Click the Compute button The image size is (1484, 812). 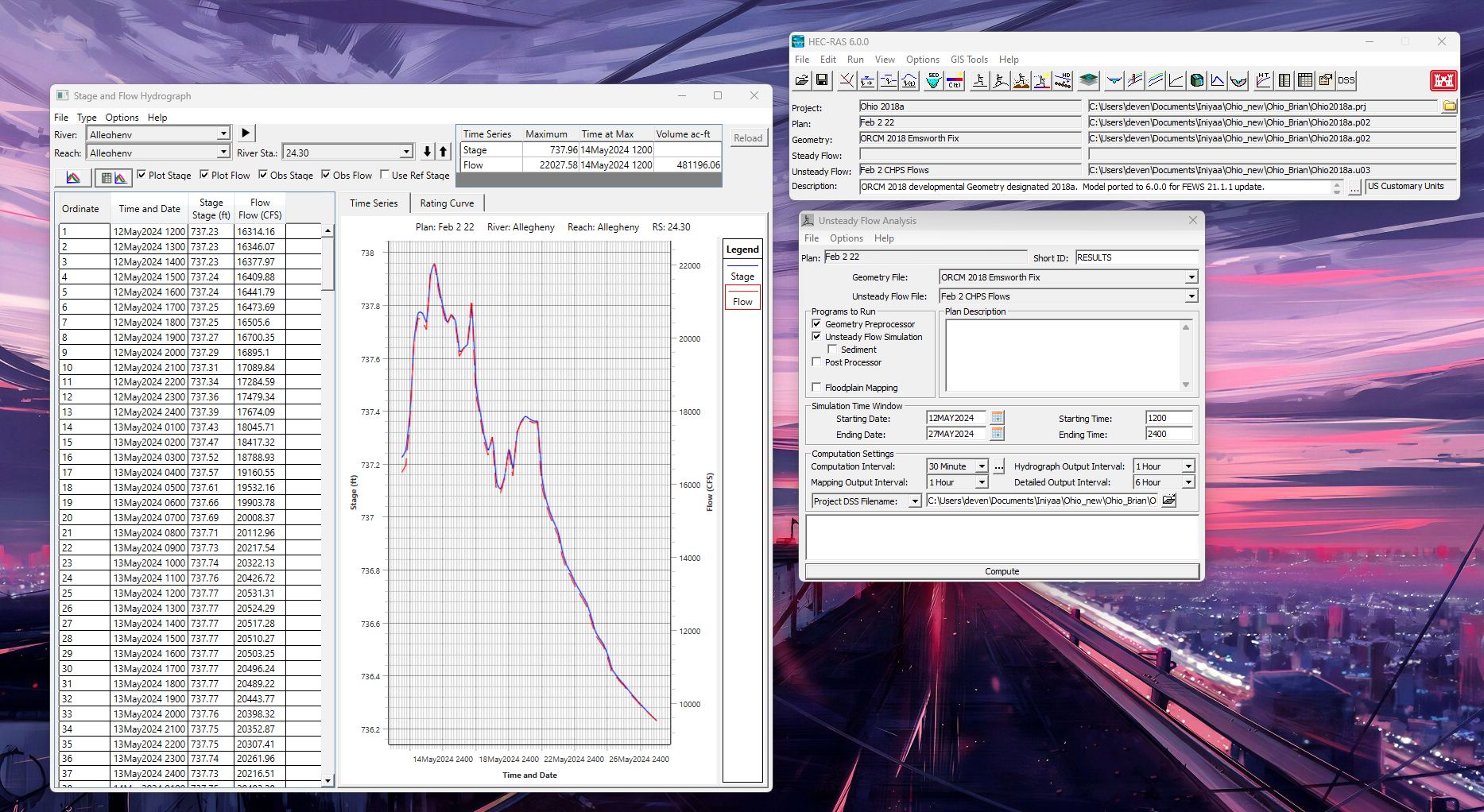tap(1002, 571)
